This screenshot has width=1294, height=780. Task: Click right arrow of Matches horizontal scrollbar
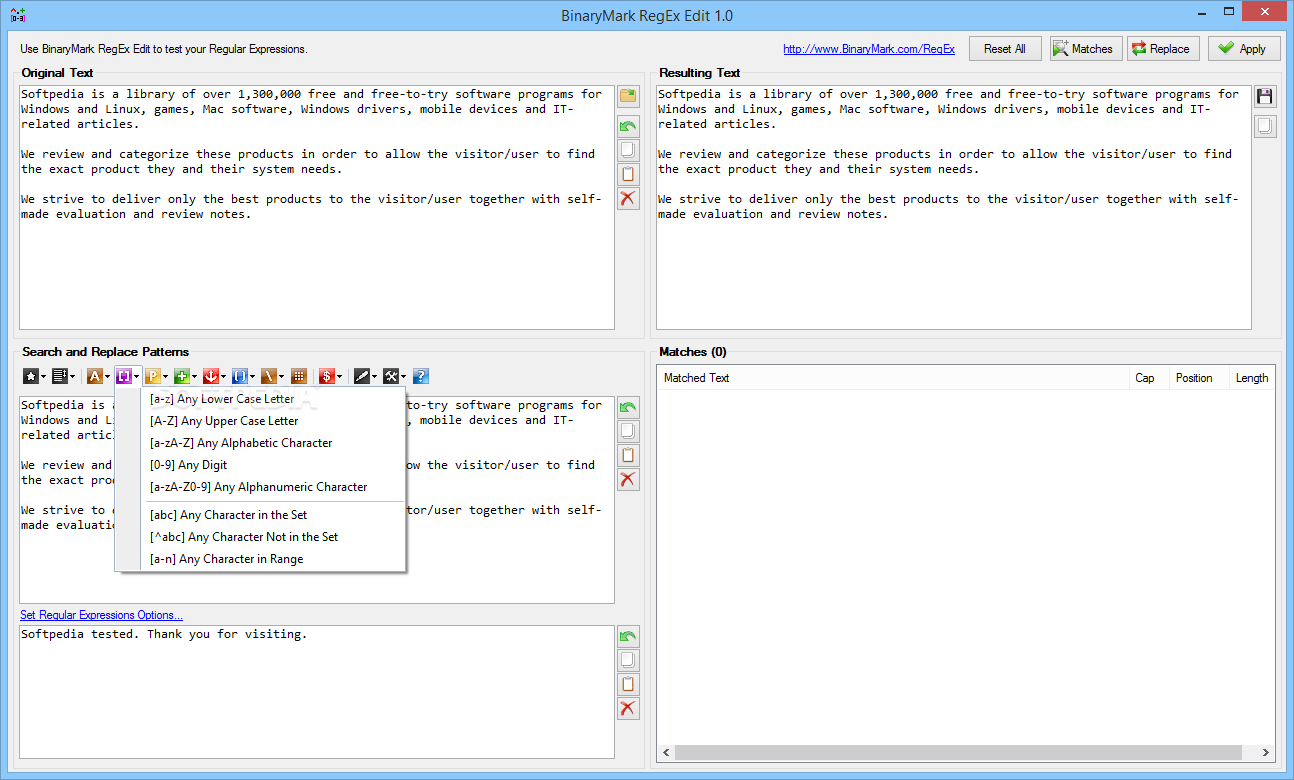(1266, 753)
